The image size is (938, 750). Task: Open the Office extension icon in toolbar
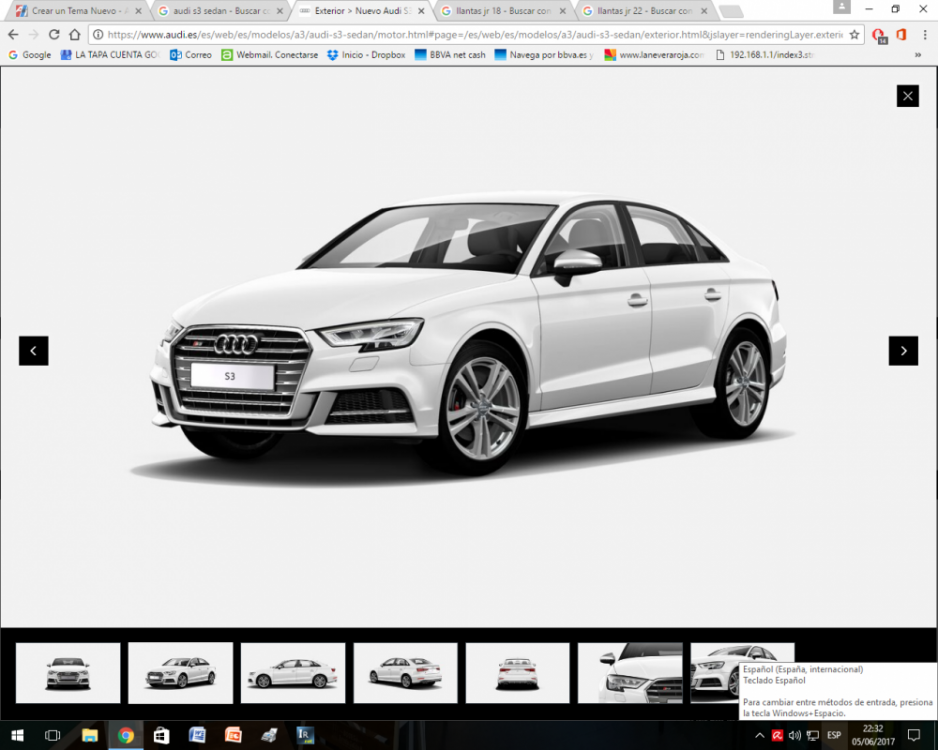[901, 34]
